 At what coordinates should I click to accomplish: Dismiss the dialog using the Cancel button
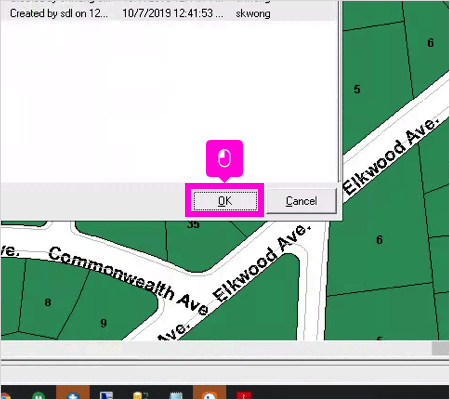click(301, 201)
